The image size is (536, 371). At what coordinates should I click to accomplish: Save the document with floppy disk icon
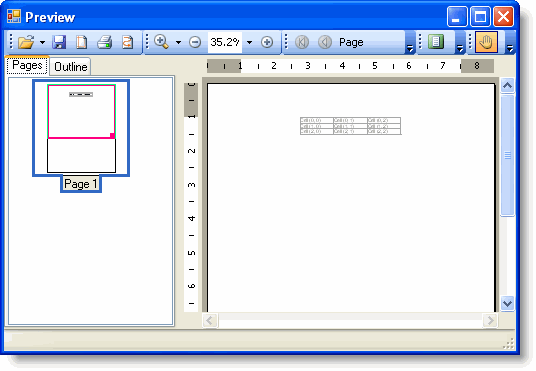click(59, 42)
